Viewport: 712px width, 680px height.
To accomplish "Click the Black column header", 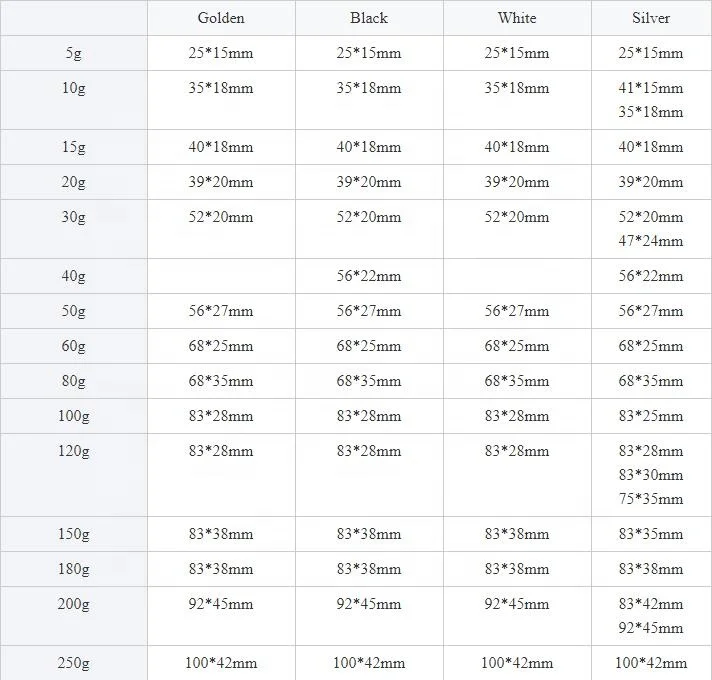I will [369, 18].
